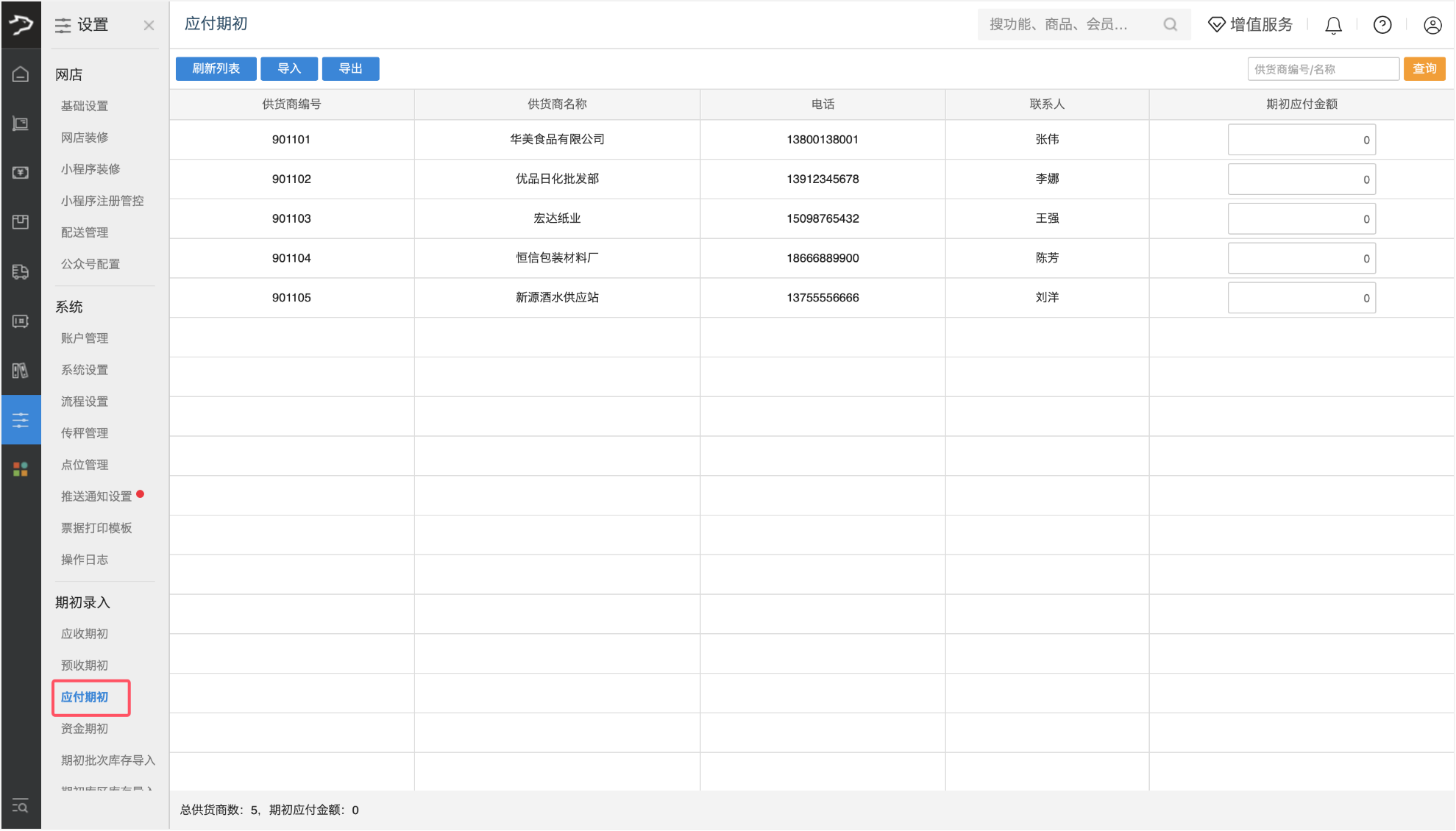The image size is (1456, 831).
Task: Open 增值服务 in the top bar
Action: tap(1251, 25)
